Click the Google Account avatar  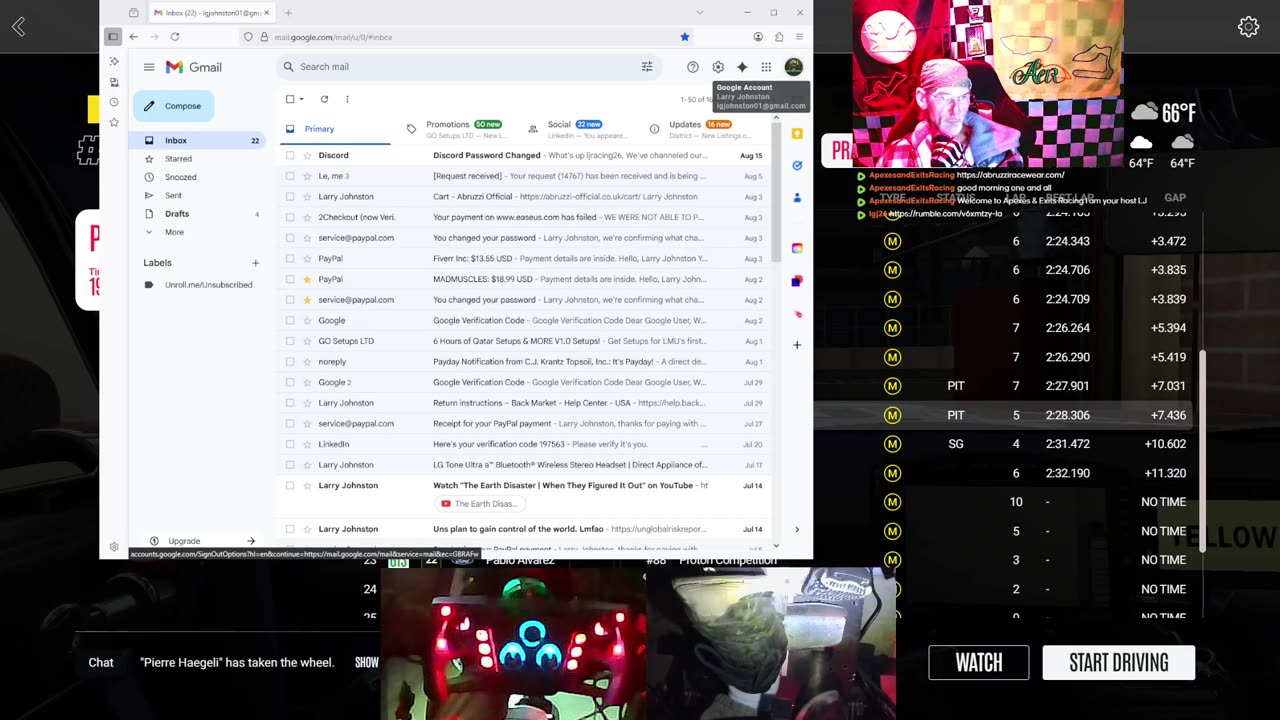coord(793,67)
